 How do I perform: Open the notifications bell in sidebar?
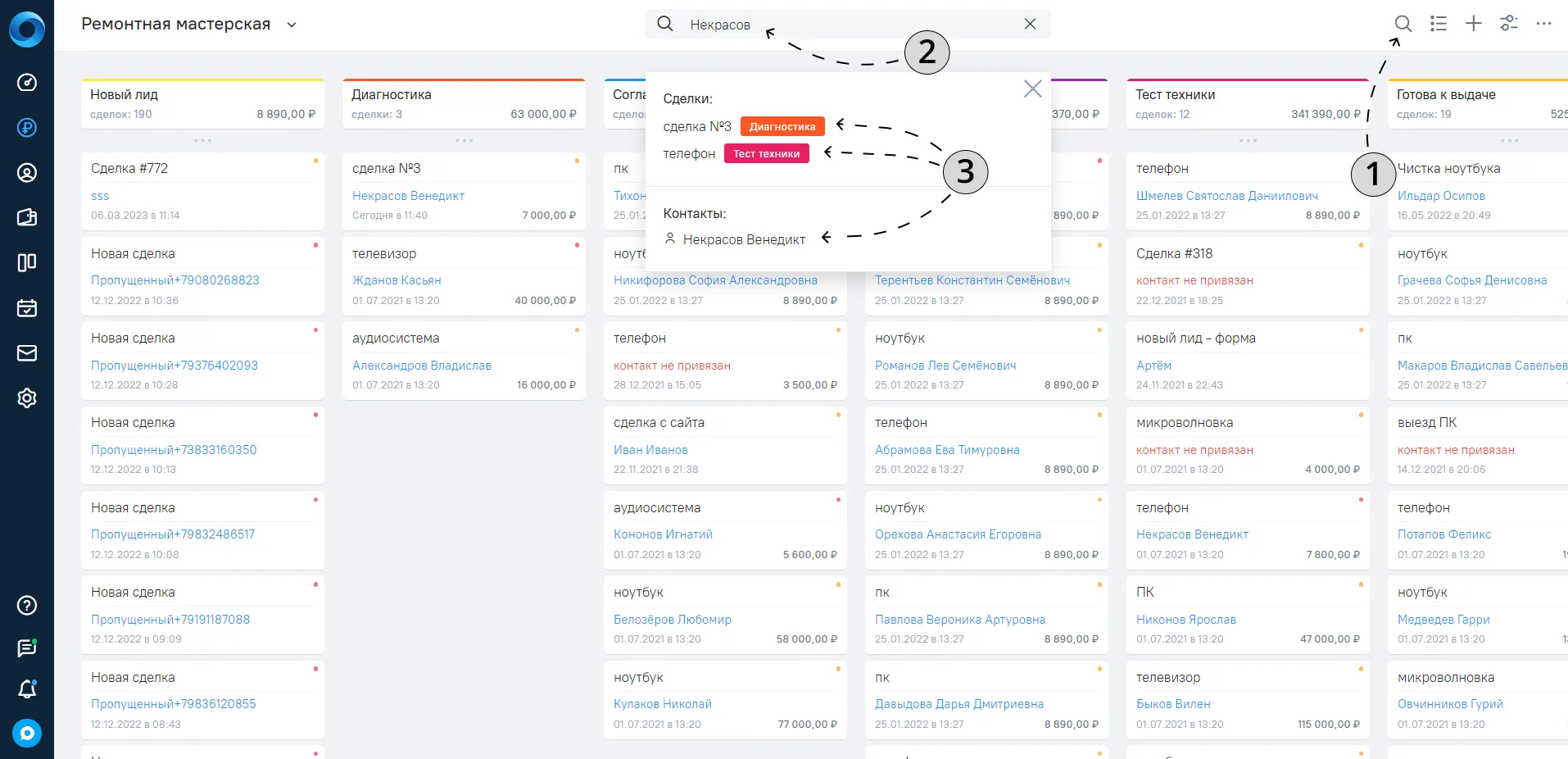(27, 689)
